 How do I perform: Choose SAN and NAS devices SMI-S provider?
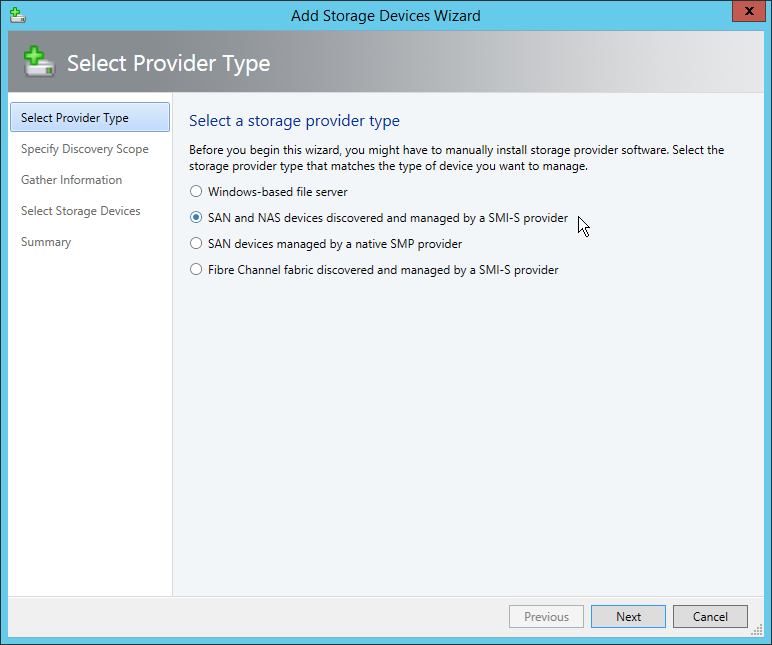[x=197, y=217]
